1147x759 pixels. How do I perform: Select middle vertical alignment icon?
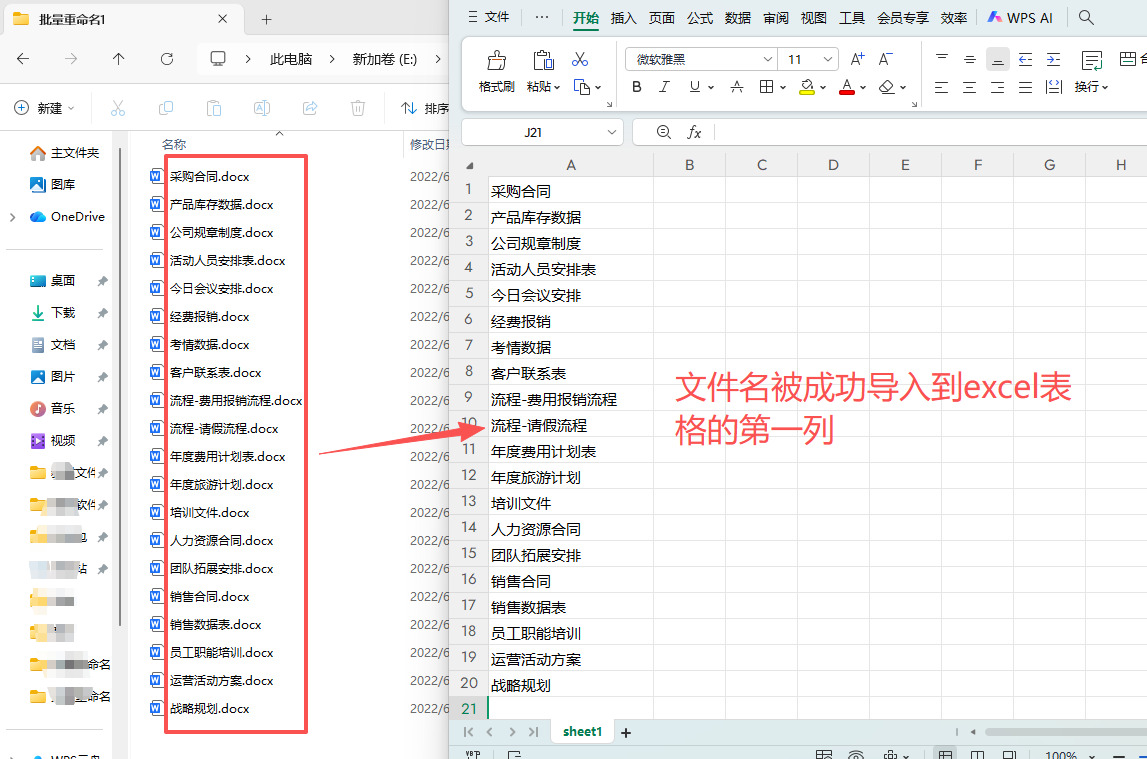click(x=969, y=59)
